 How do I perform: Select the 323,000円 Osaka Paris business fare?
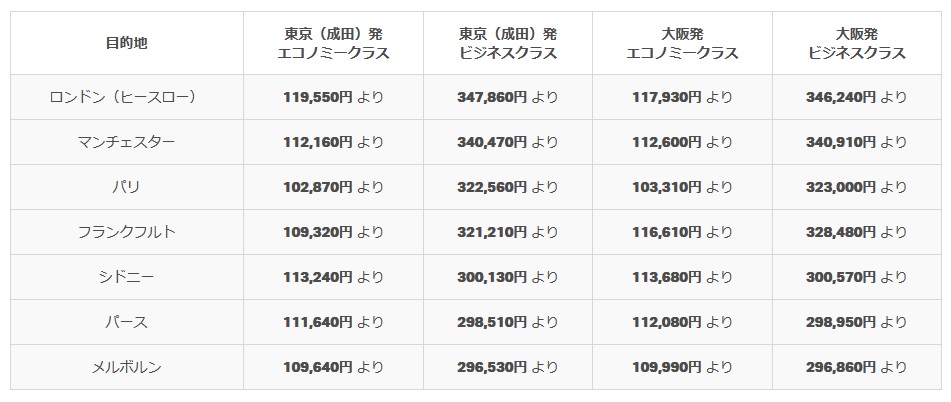coord(841,187)
